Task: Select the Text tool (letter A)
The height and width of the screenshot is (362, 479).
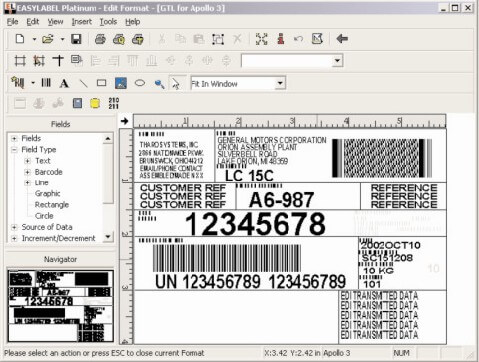Action: (x=64, y=83)
